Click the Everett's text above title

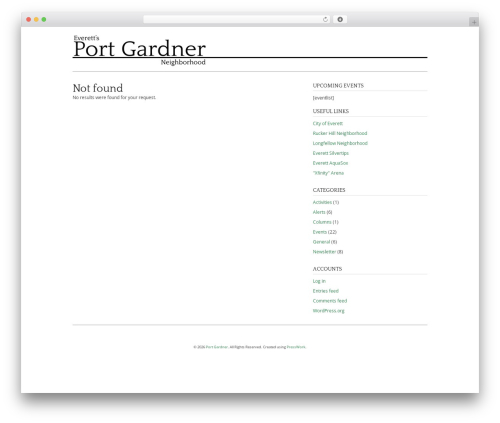click(86, 38)
